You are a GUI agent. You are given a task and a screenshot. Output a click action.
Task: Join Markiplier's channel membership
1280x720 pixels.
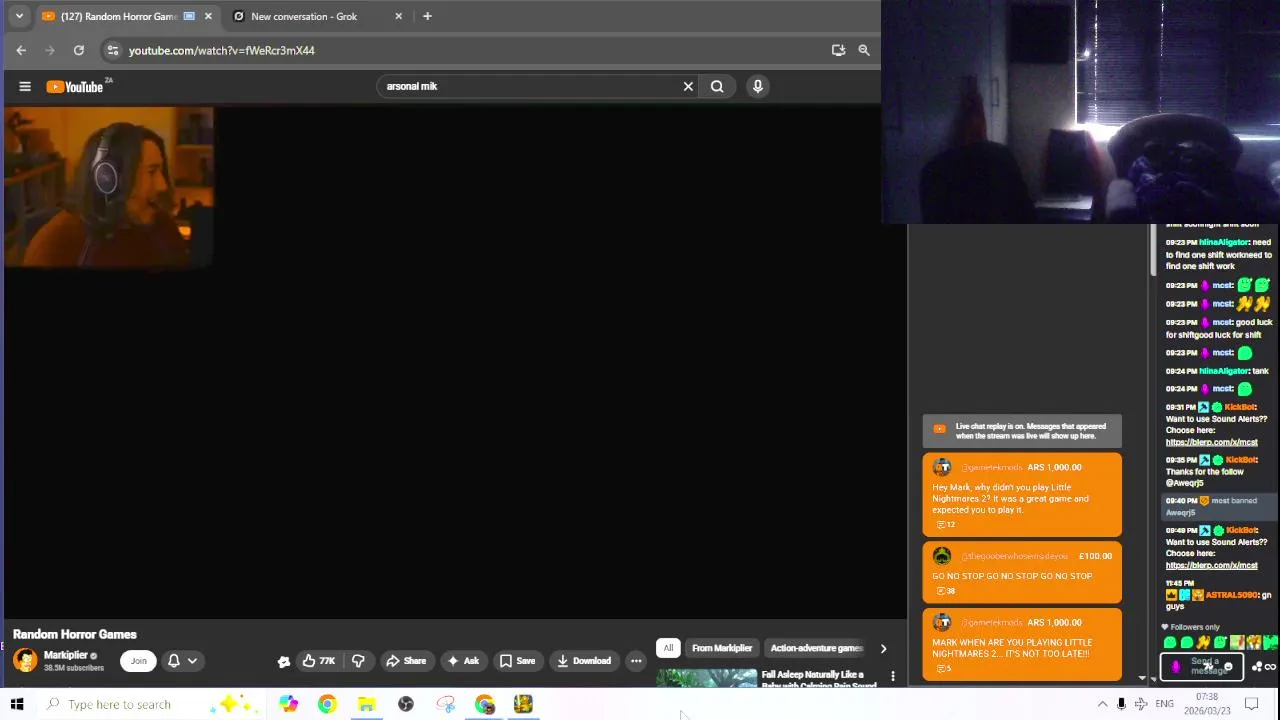139,661
